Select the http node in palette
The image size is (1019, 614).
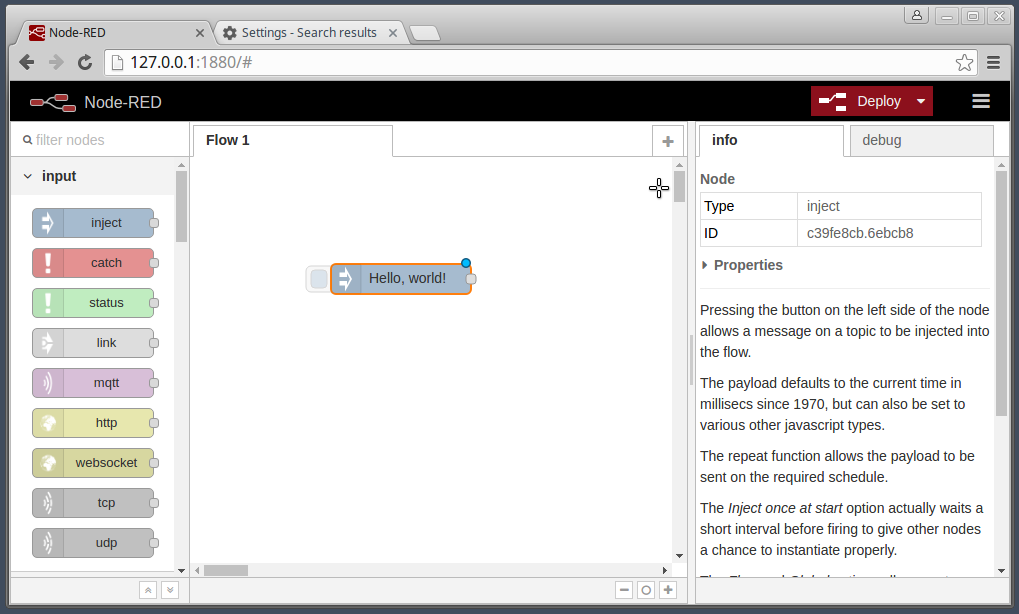click(x=93, y=423)
